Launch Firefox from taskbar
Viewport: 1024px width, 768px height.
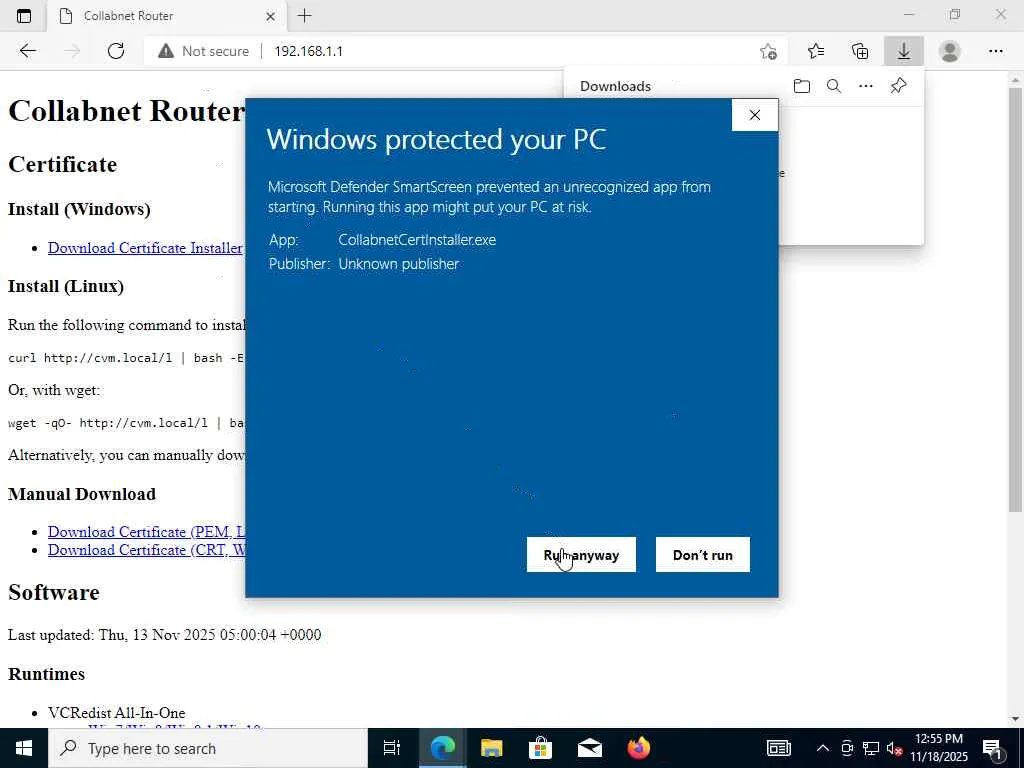pyautogui.click(x=639, y=748)
